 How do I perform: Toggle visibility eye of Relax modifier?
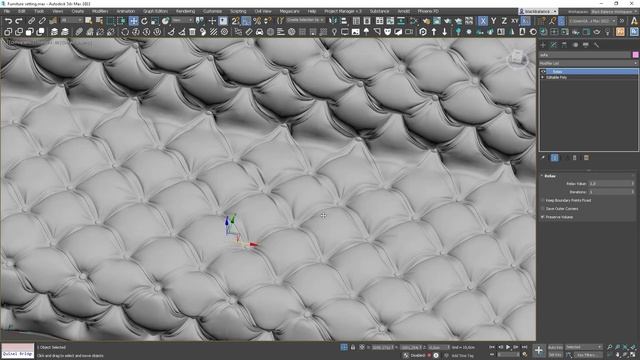click(543, 71)
